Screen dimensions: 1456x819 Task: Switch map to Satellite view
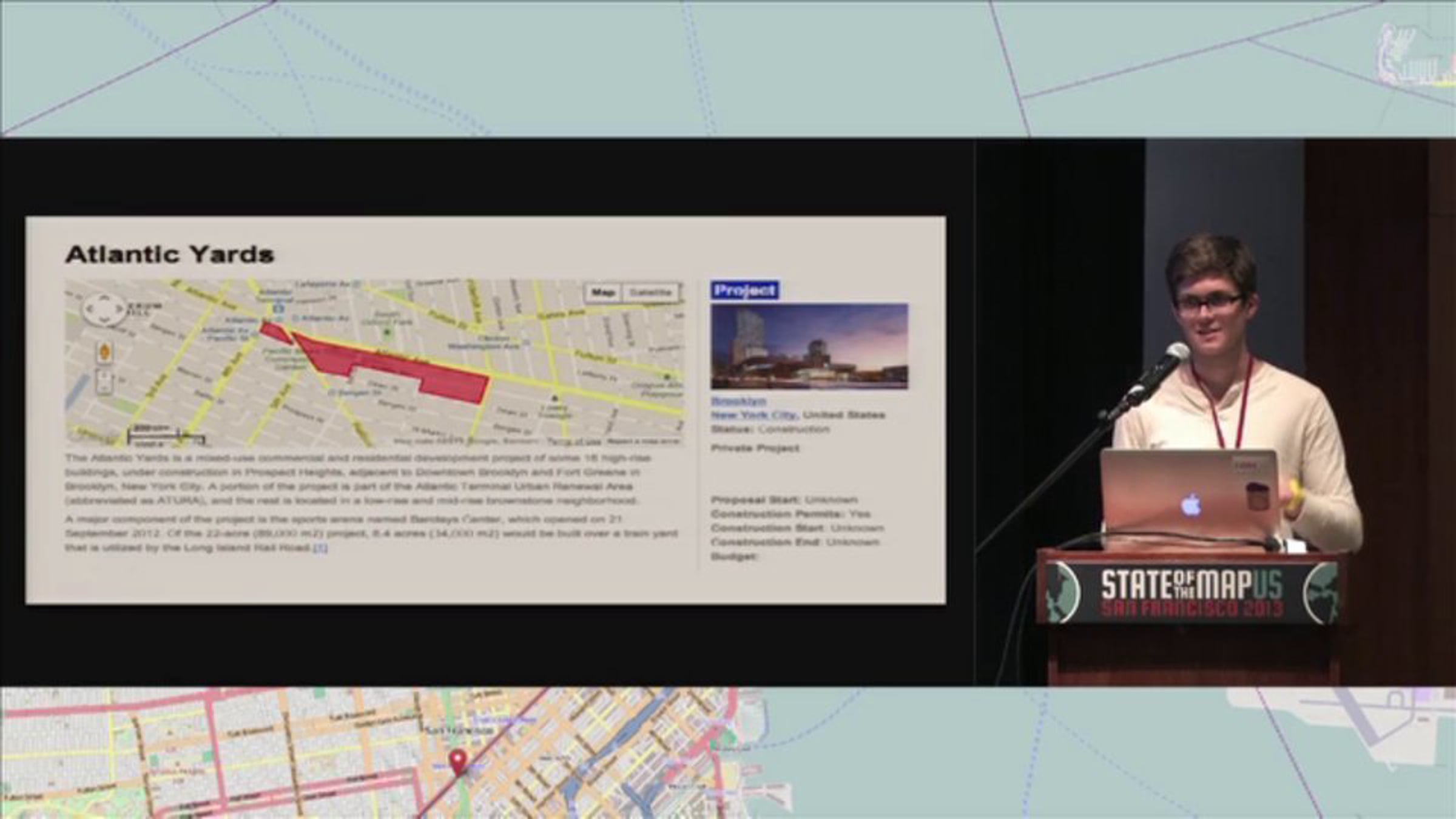[x=651, y=292]
